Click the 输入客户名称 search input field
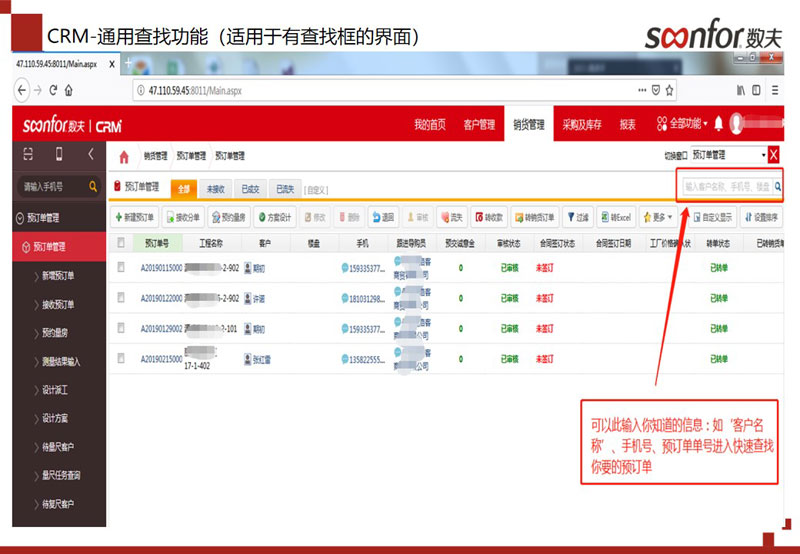 (727, 187)
